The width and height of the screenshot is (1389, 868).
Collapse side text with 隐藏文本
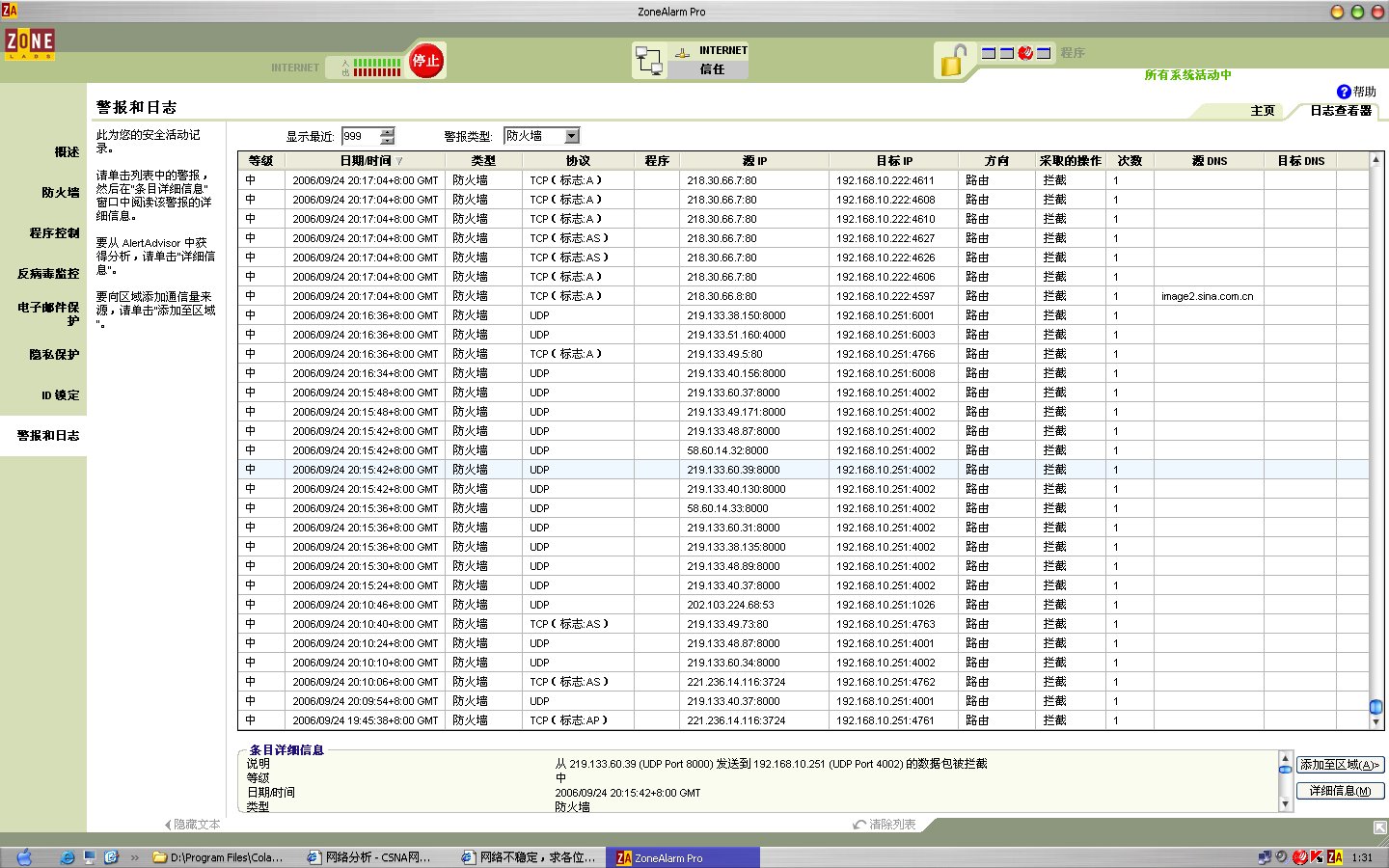(x=193, y=825)
